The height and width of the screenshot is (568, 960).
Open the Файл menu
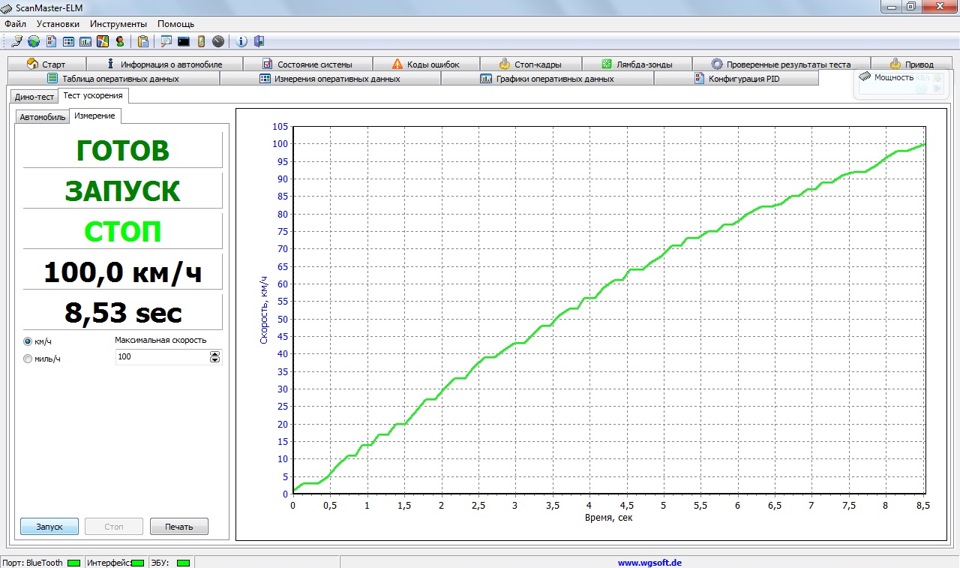(x=15, y=24)
